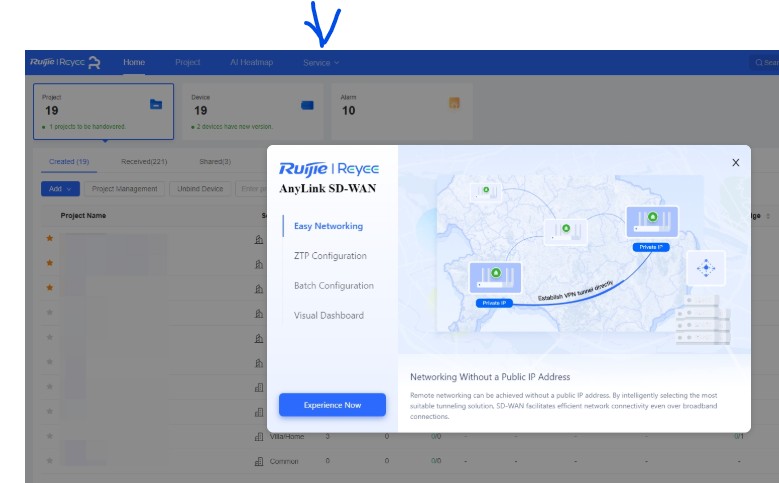Viewport: 779px width, 483px height.
Task: Click the scenario icon beside Villa/Home
Action: click(x=259, y=436)
